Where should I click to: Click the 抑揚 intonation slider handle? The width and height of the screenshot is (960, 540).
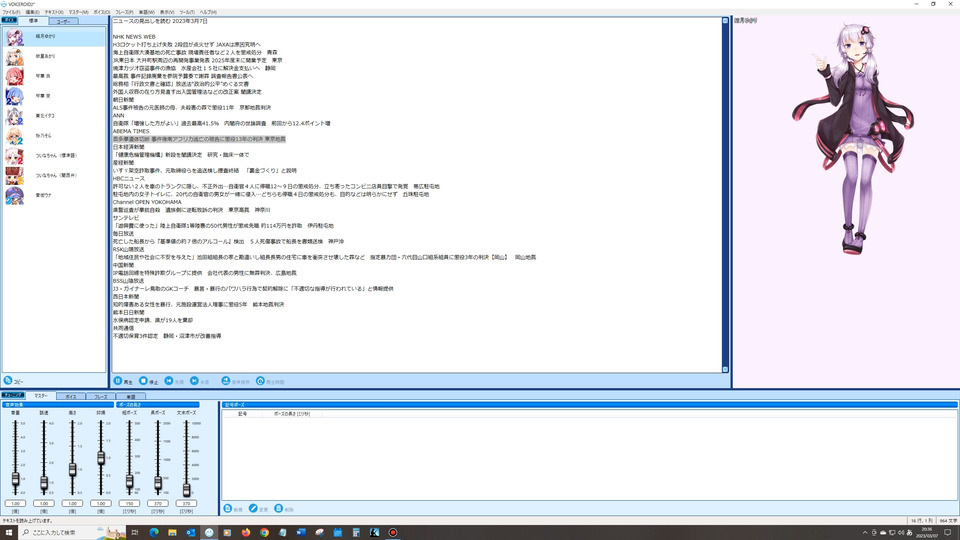(101, 457)
